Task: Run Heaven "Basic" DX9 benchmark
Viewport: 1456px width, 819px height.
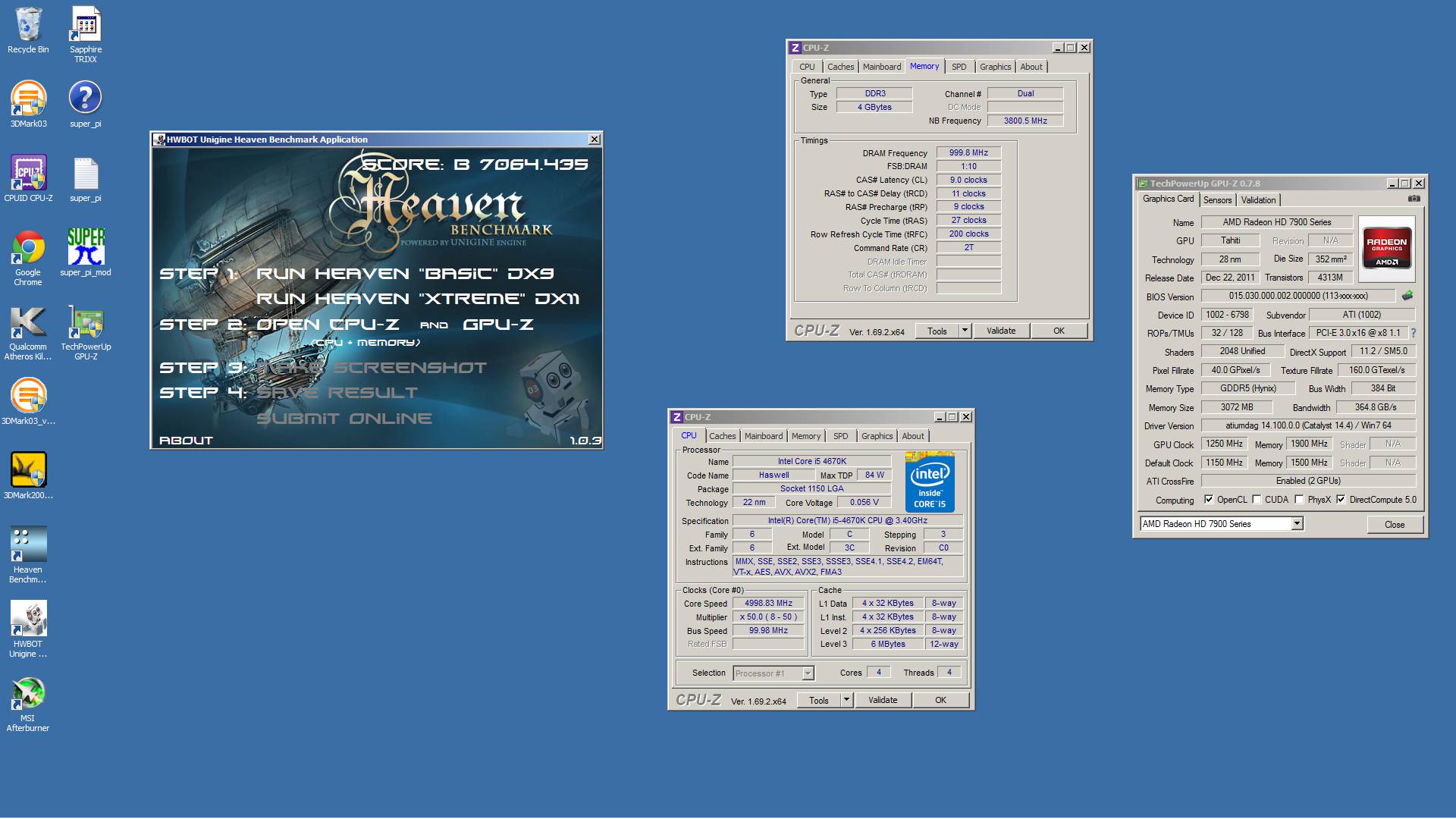Action: point(405,274)
